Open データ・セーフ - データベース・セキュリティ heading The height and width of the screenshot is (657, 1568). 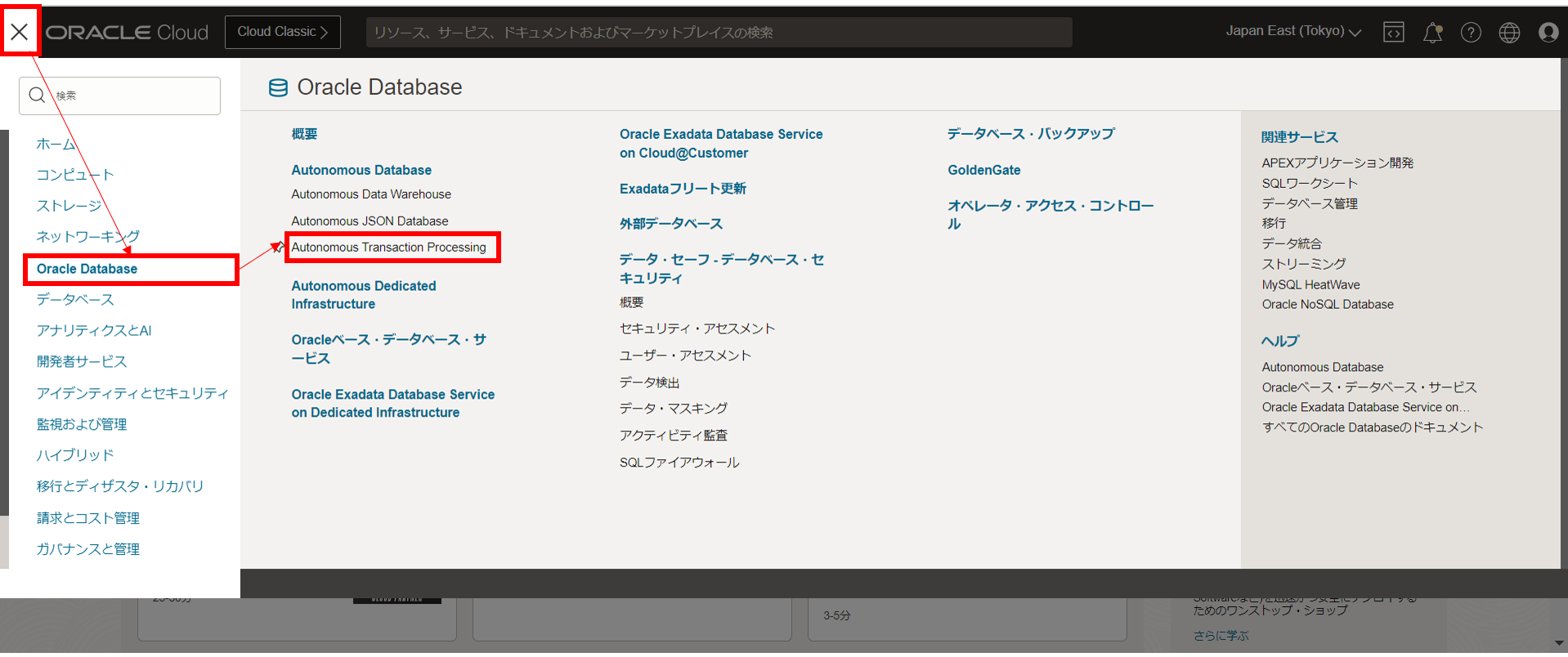click(x=722, y=269)
